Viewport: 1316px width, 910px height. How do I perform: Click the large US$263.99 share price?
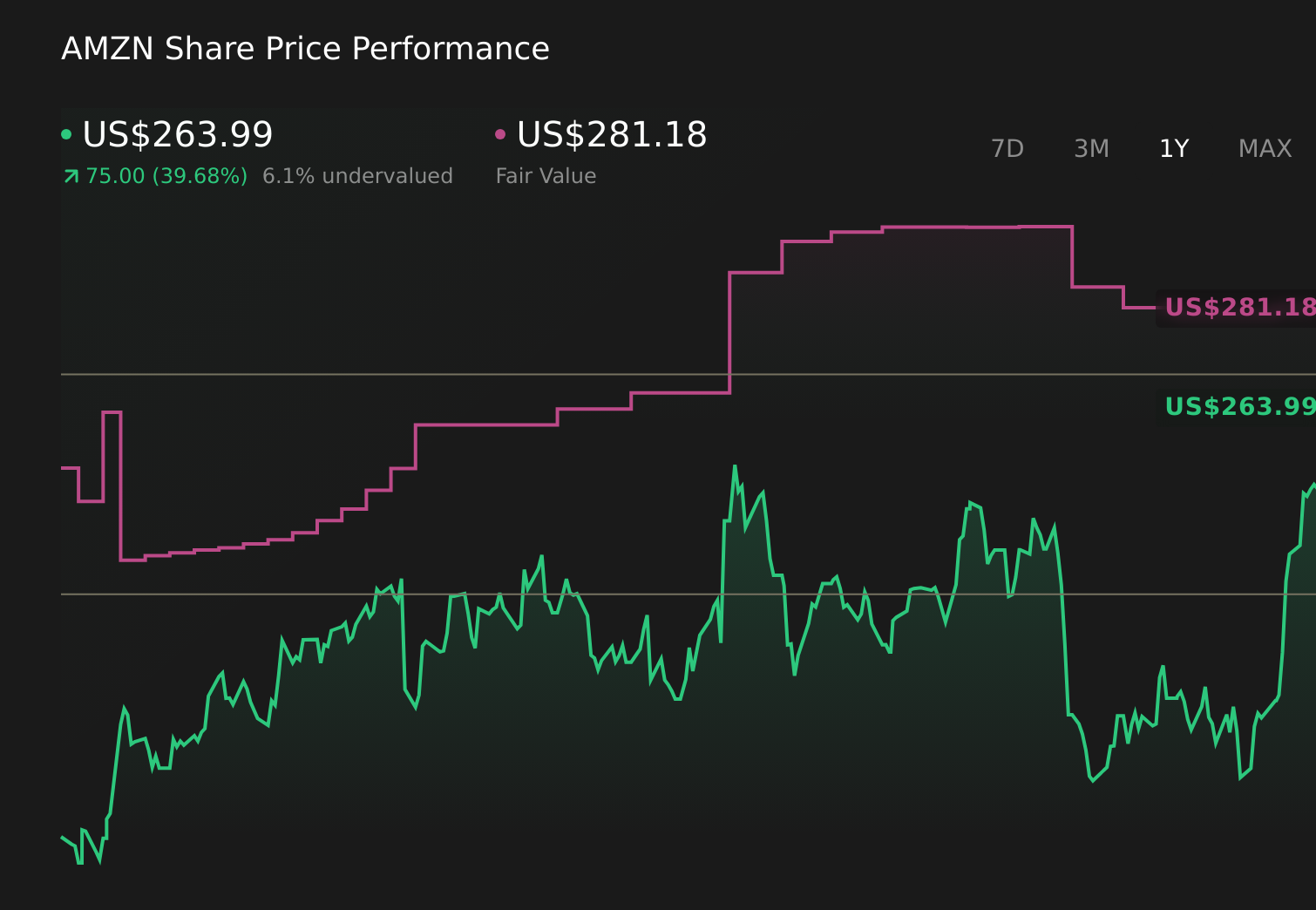tap(178, 134)
